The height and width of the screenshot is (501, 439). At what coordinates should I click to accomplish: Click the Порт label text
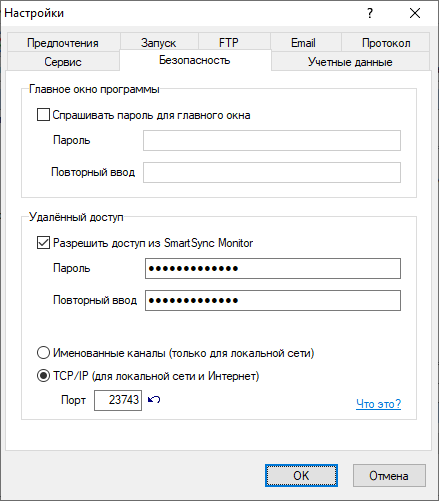[73, 400]
